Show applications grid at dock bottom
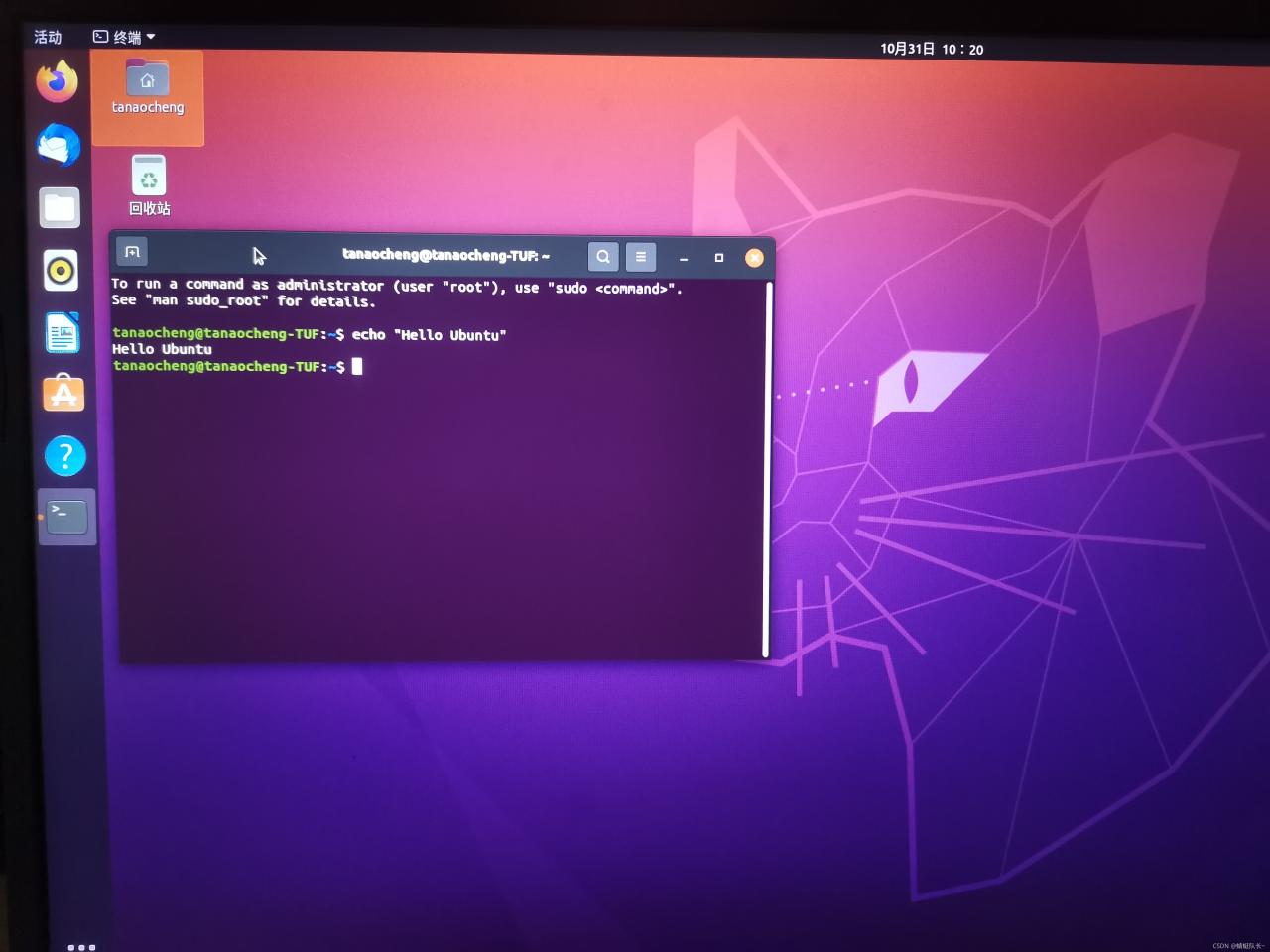This screenshot has height=952, width=1270. 81,947
